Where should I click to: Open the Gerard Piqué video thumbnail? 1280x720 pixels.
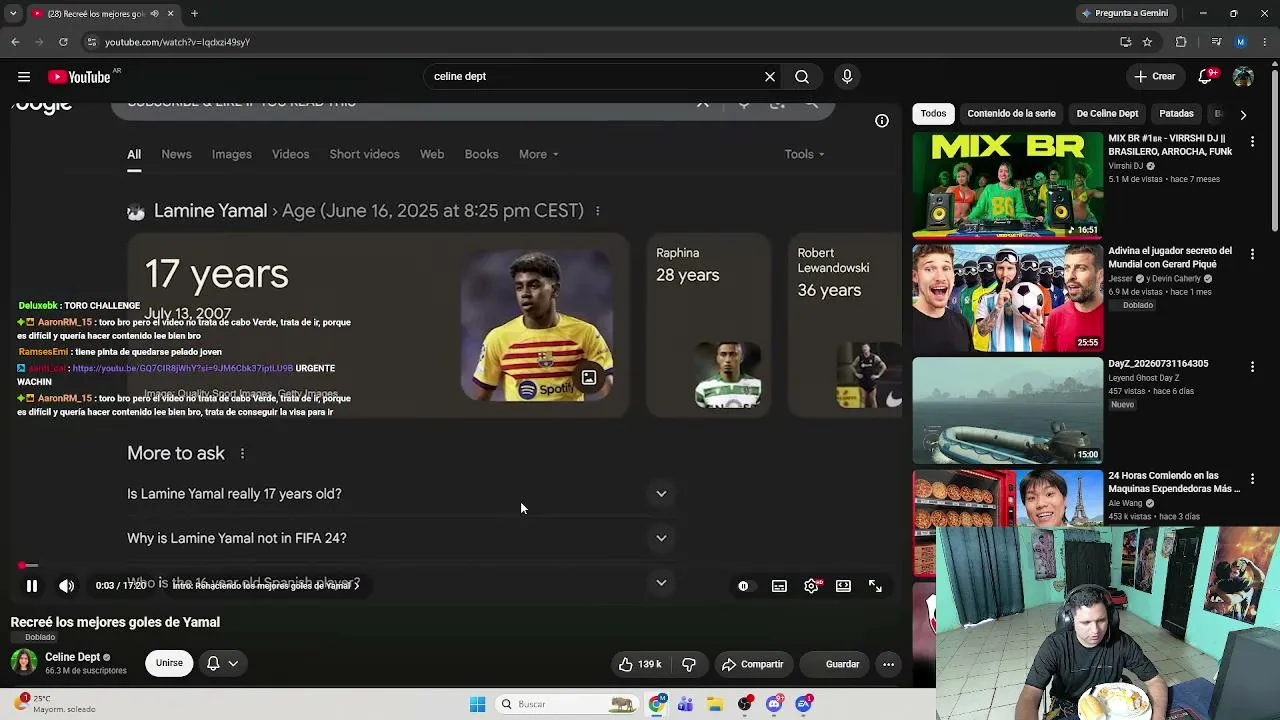1007,298
